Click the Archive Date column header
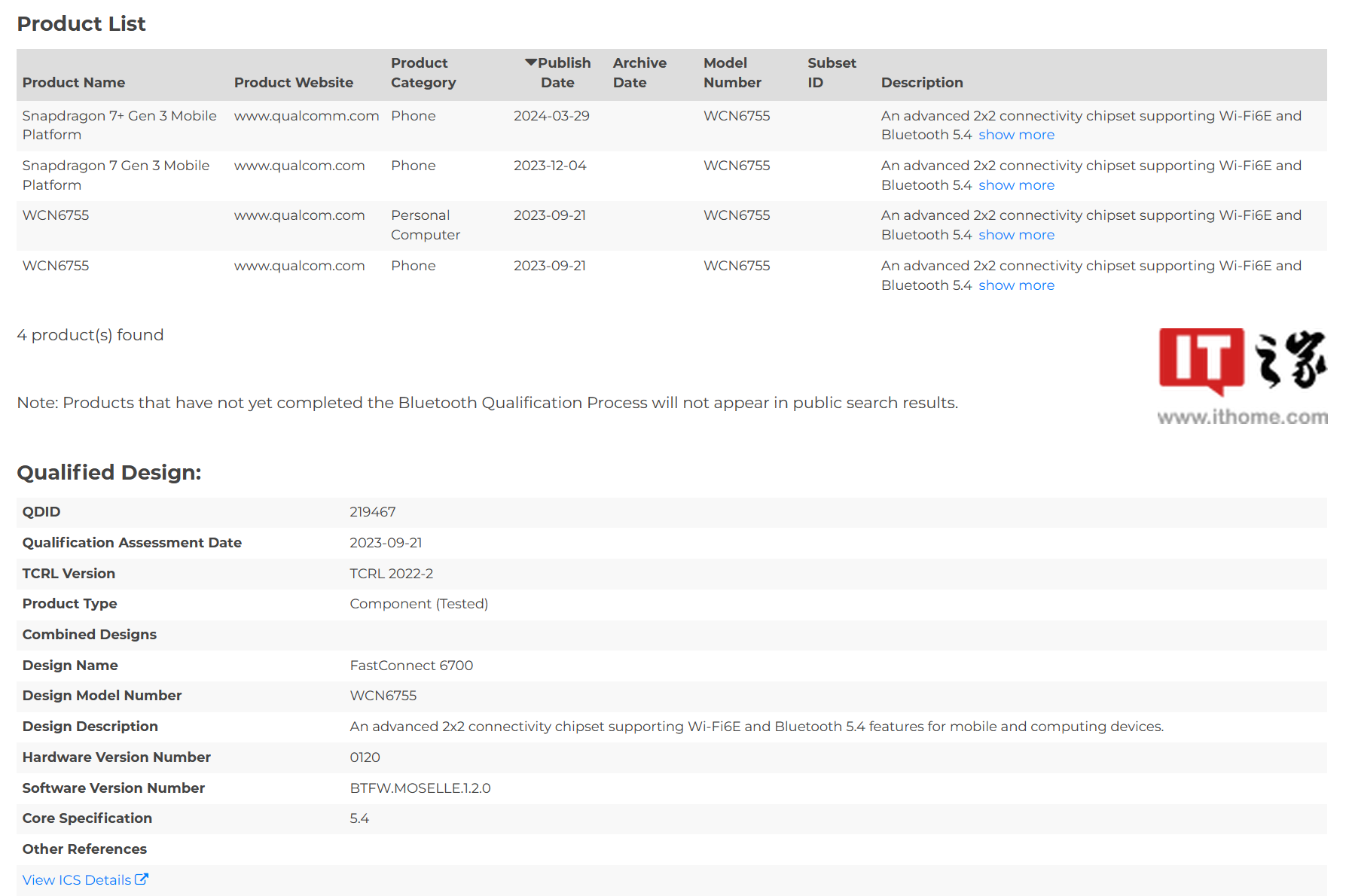The image size is (1349, 896). click(639, 73)
